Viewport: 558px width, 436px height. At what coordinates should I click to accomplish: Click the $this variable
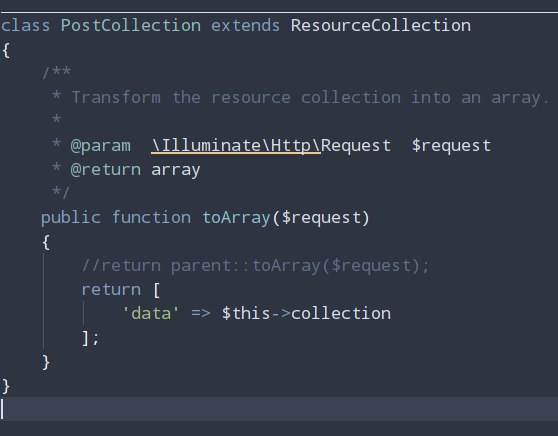246,314
